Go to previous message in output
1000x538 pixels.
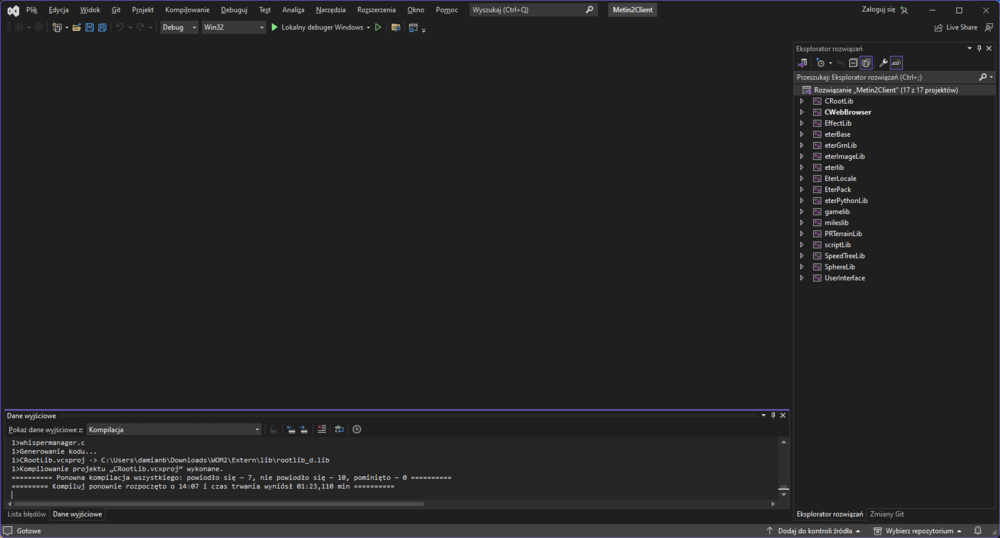(x=291, y=430)
